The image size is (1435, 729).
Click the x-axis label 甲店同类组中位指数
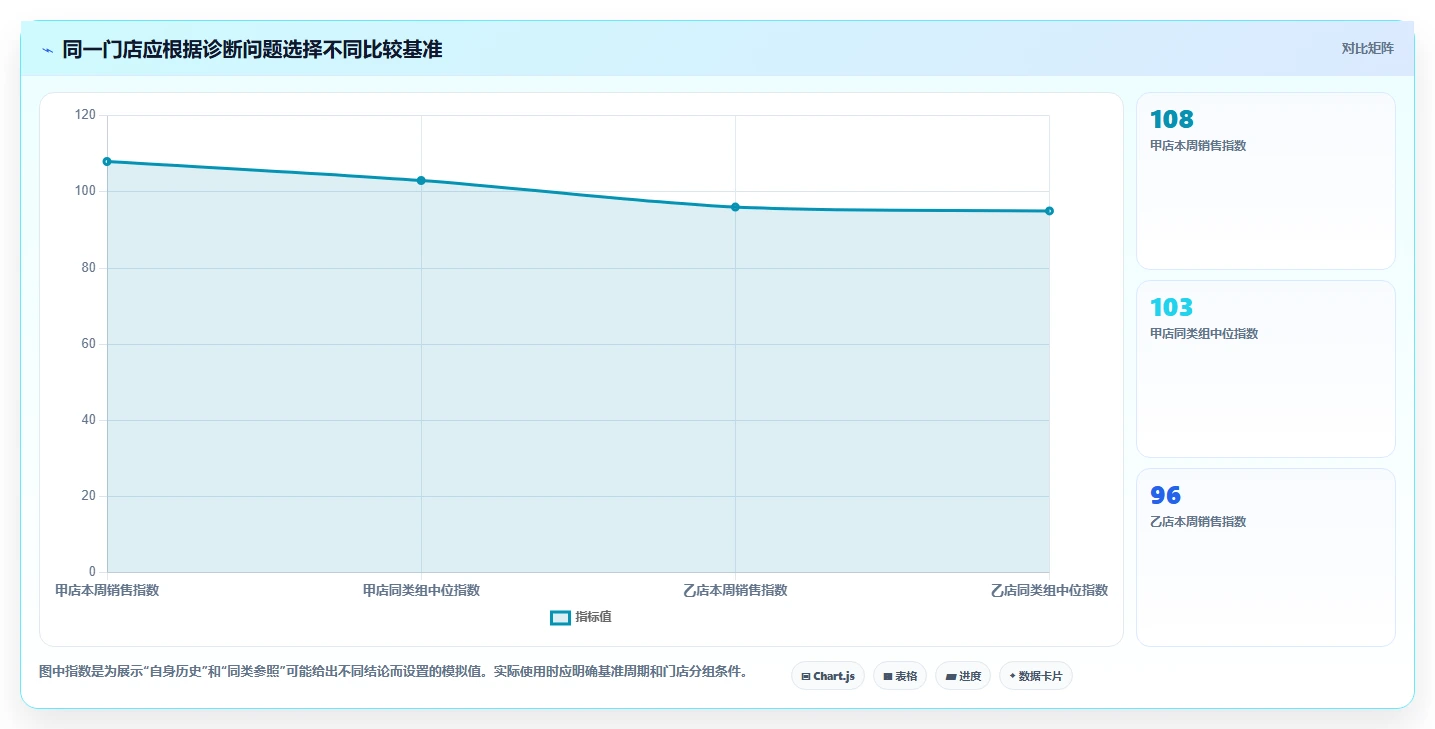coord(421,590)
